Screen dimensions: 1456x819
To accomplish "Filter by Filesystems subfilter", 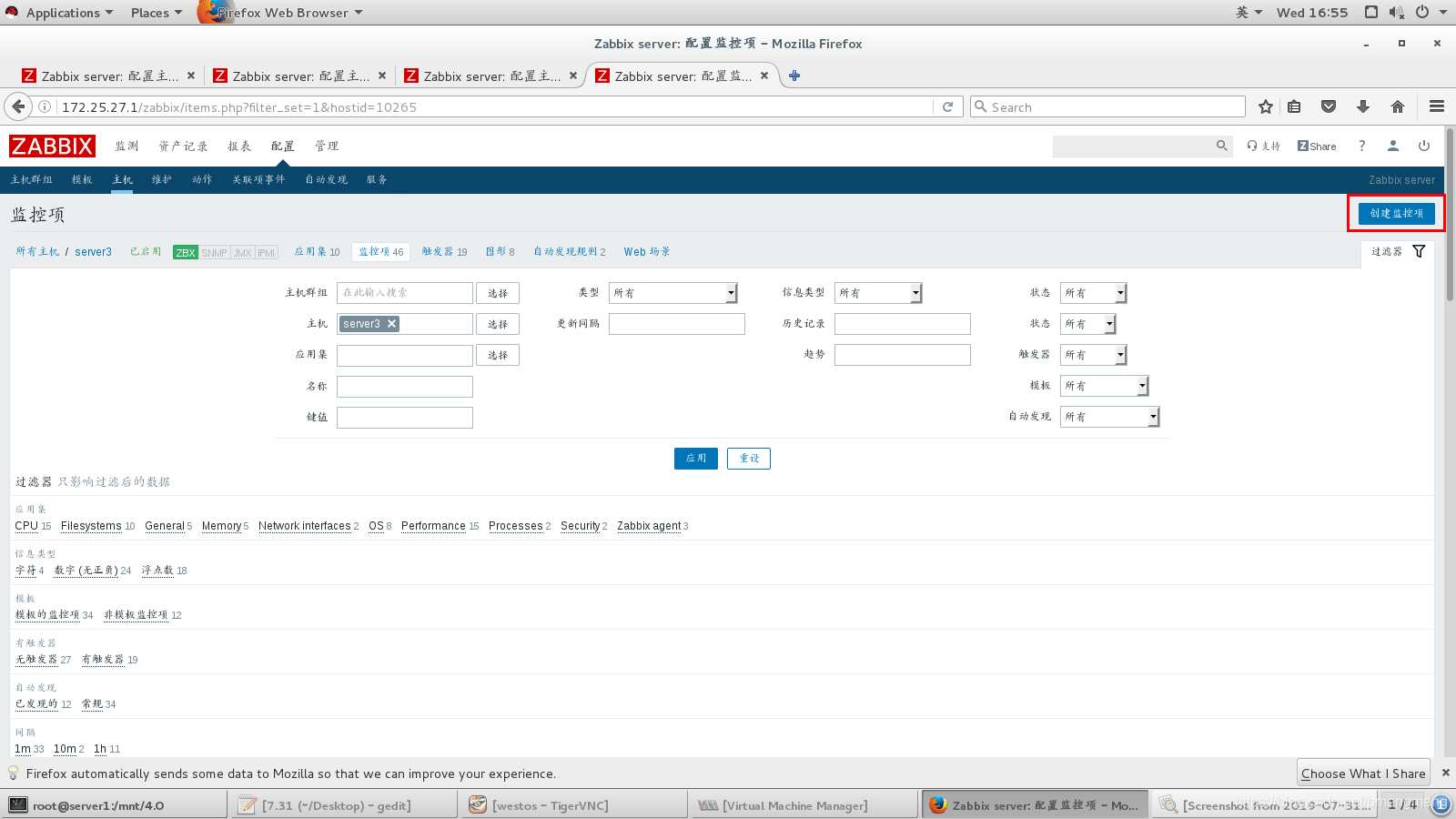I will pyautogui.click(x=91, y=526).
